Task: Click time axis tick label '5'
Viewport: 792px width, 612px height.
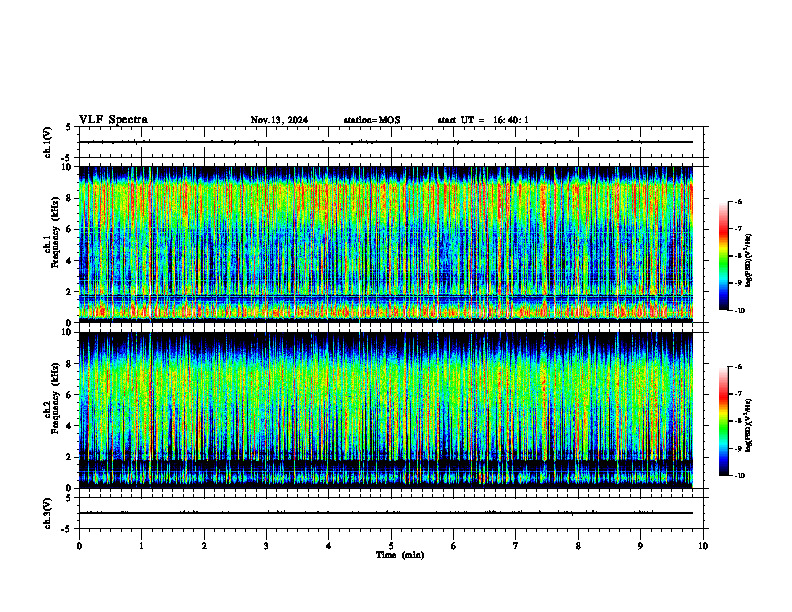Action: pyautogui.click(x=391, y=546)
